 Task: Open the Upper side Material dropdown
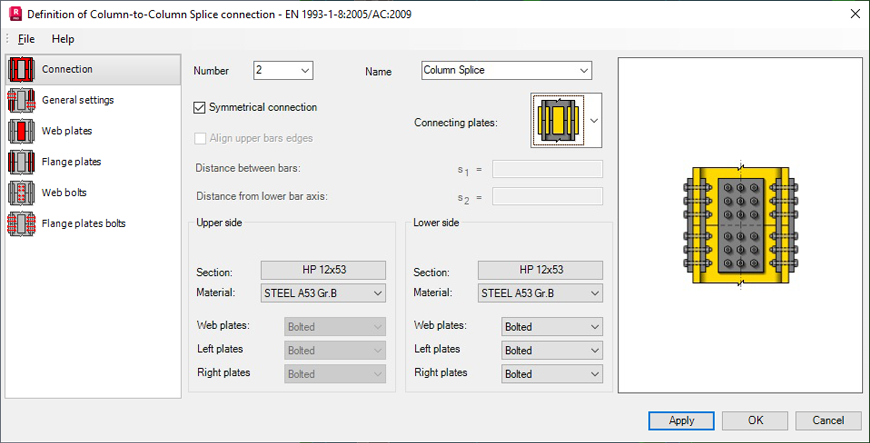[323, 293]
